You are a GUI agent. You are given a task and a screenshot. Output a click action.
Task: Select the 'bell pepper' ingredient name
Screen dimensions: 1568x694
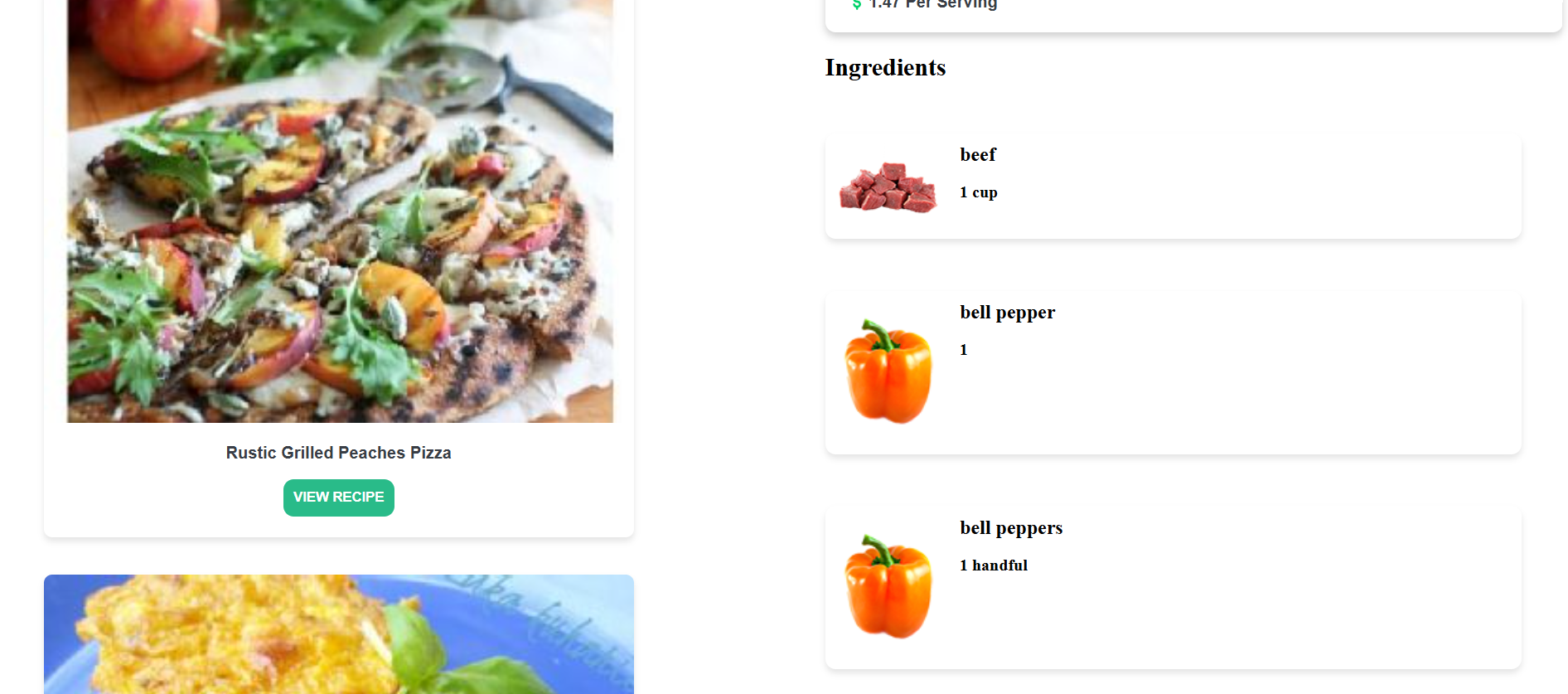pos(1008,313)
